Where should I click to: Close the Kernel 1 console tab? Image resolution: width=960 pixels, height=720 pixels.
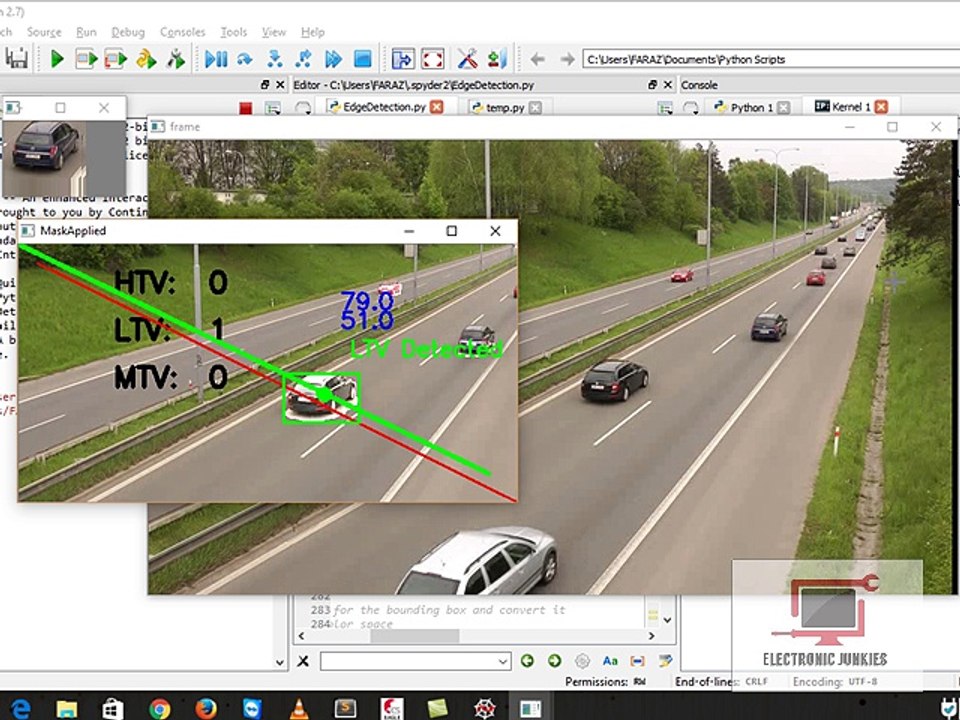coord(881,107)
